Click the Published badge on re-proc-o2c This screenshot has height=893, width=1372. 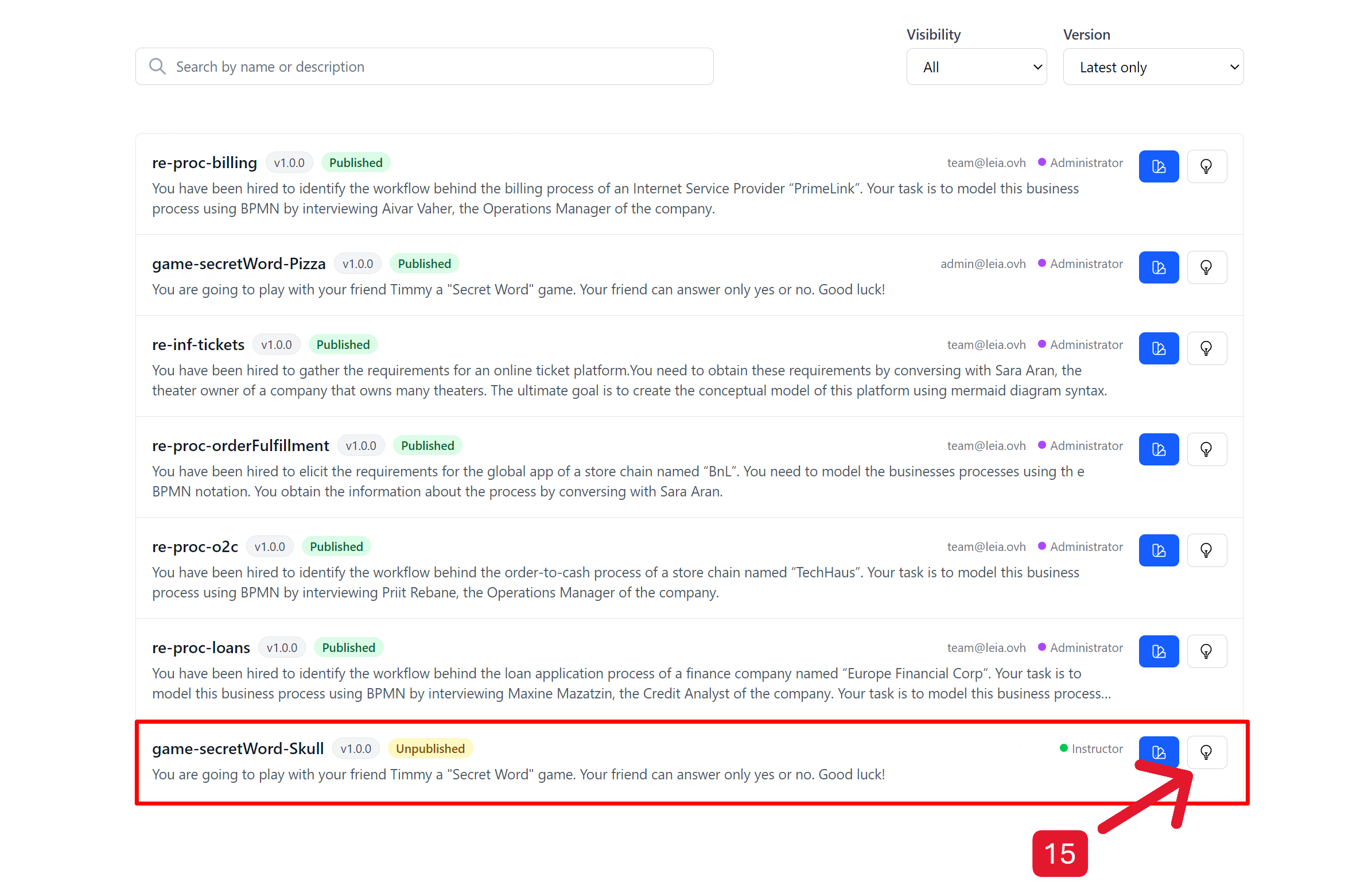336,546
